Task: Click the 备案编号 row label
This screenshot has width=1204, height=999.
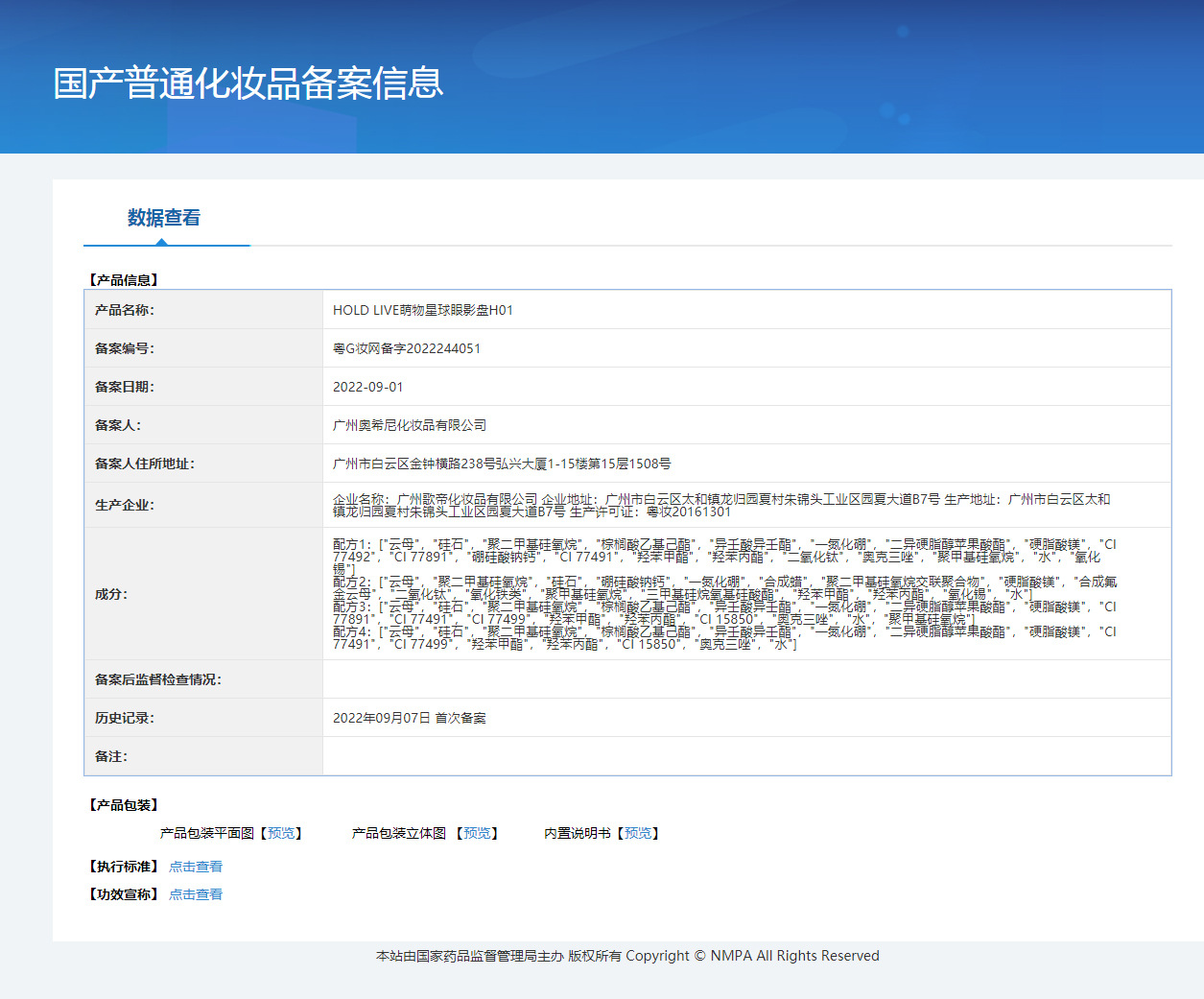Action: 125,348
